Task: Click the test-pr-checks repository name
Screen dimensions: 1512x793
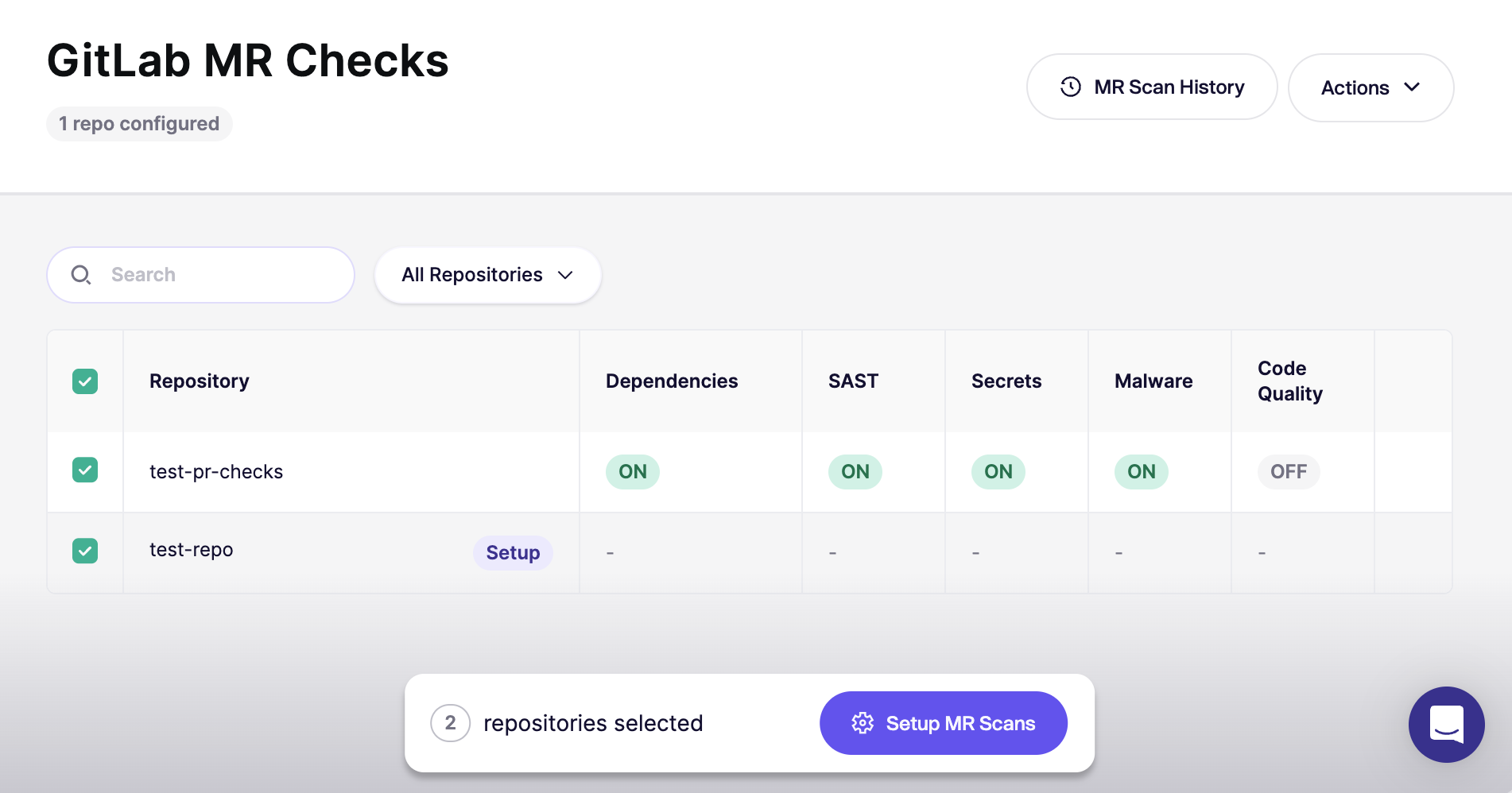Action: [216, 472]
